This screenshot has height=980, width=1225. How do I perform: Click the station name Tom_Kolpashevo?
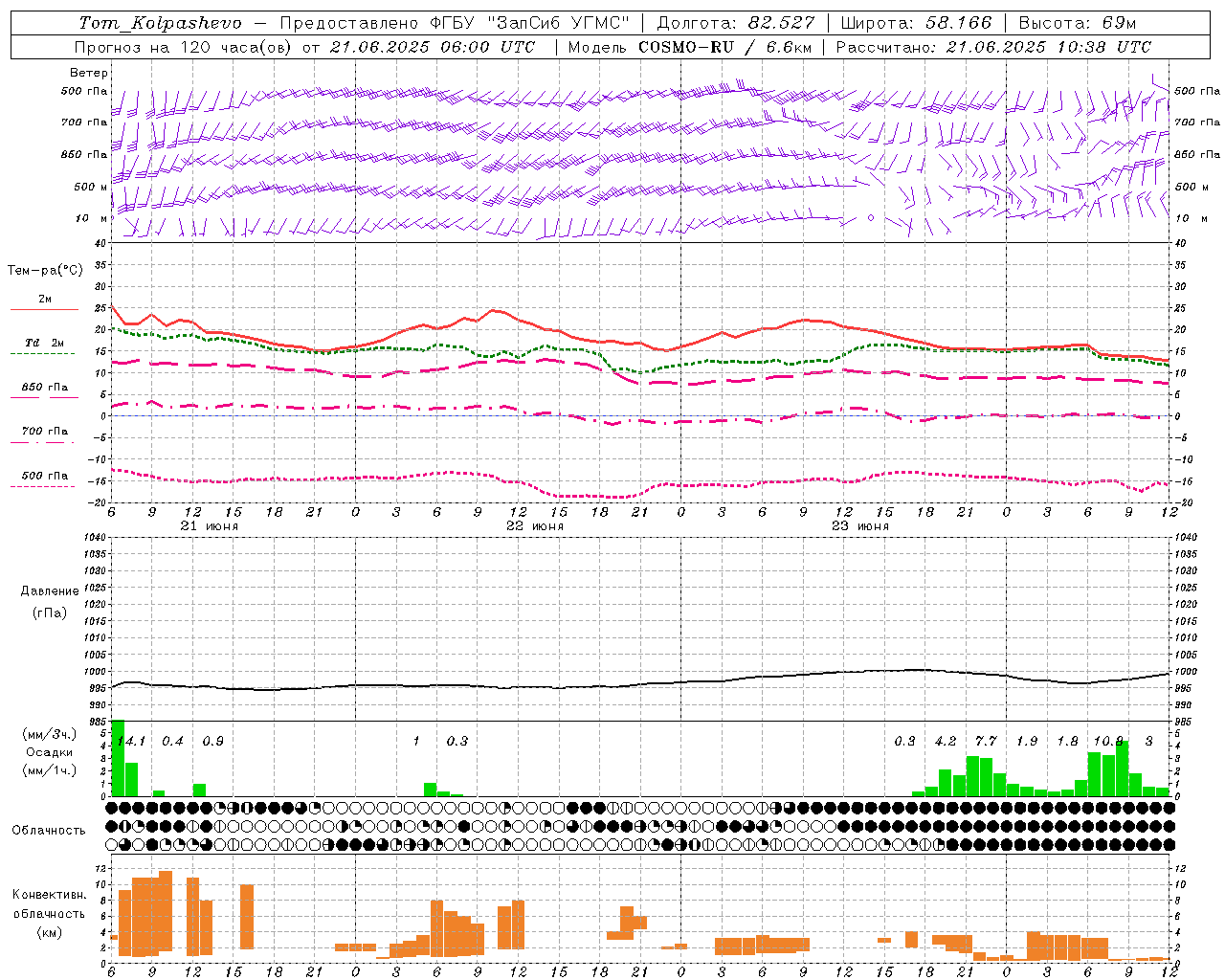[x=160, y=23]
